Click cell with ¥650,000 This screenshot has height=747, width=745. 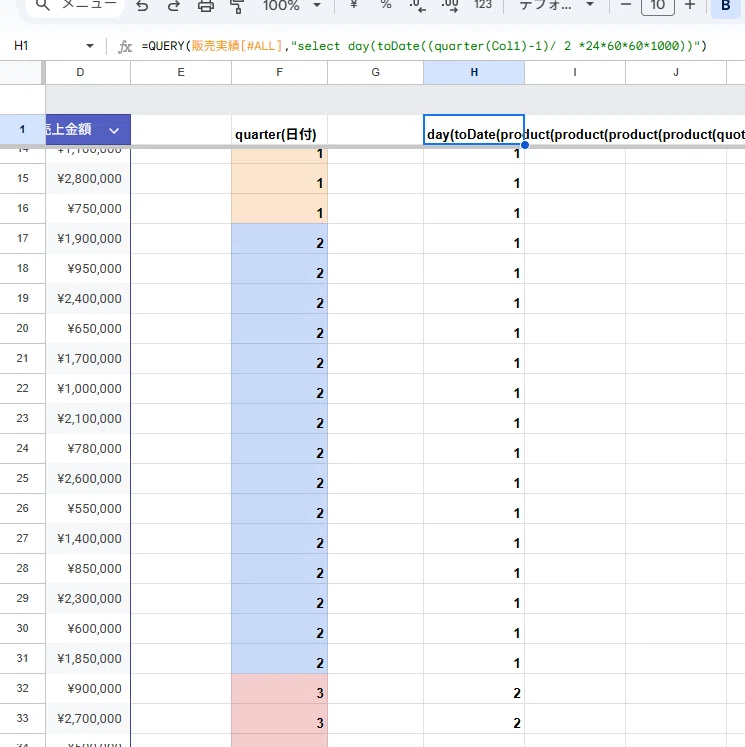[x=88, y=329]
